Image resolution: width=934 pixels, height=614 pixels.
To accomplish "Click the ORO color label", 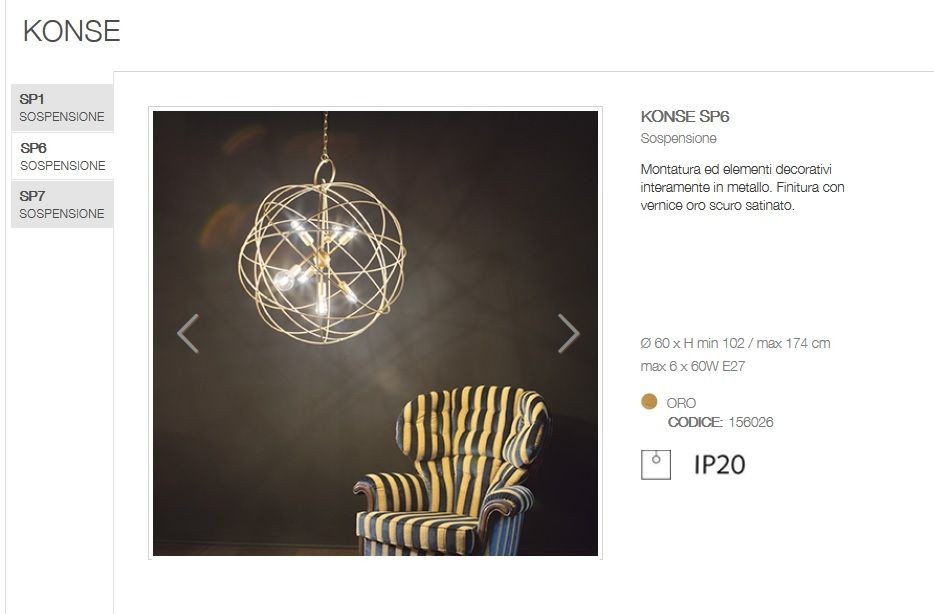I will [x=681, y=403].
